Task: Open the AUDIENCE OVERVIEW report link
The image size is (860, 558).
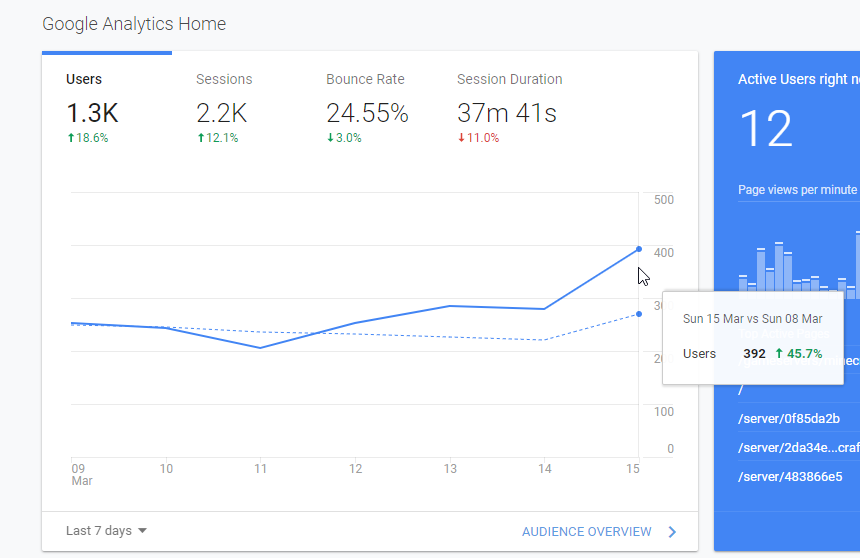Action: pyautogui.click(x=586, y=532)
